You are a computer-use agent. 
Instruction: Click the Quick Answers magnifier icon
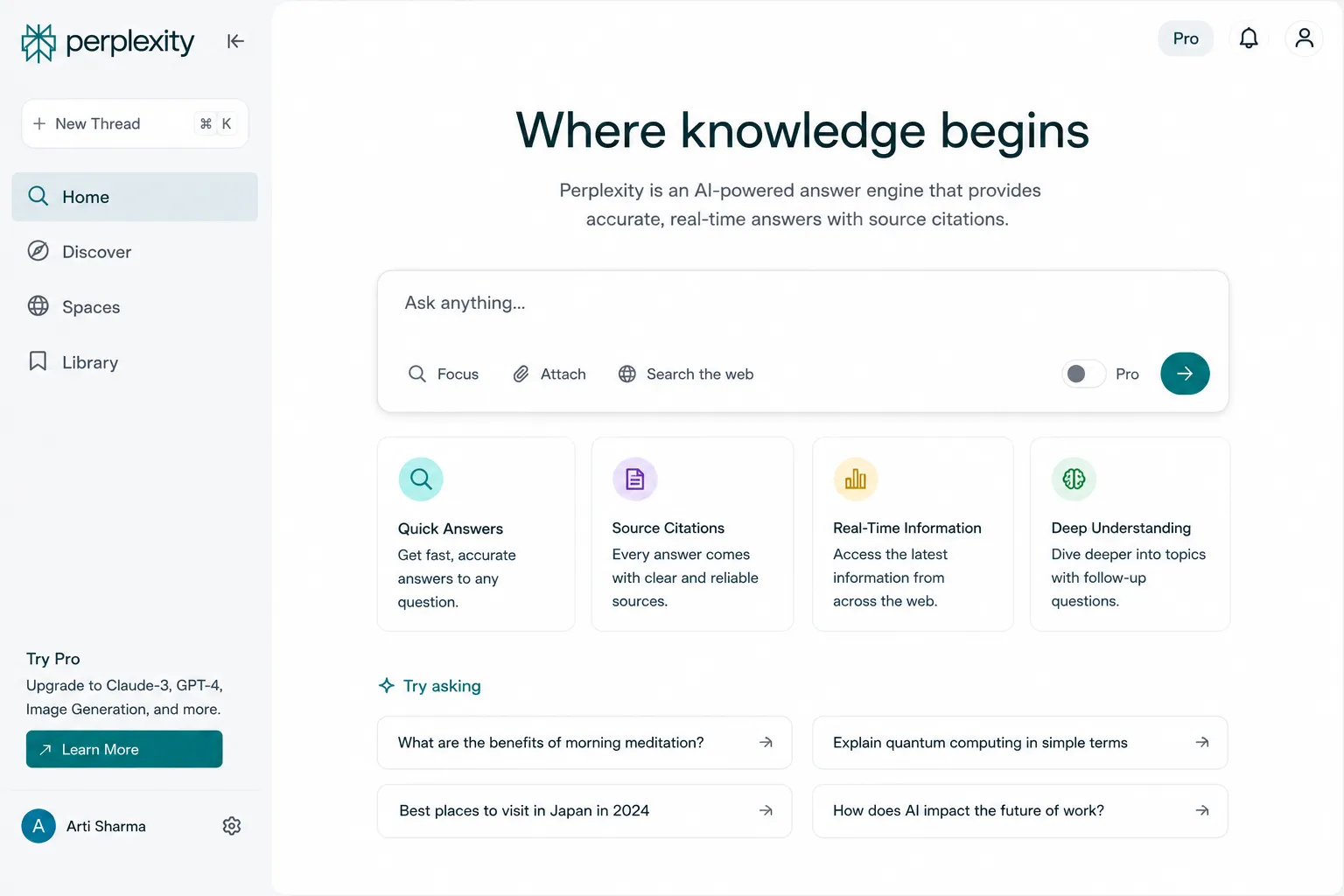pyautogui.click(x=421, y=479)
